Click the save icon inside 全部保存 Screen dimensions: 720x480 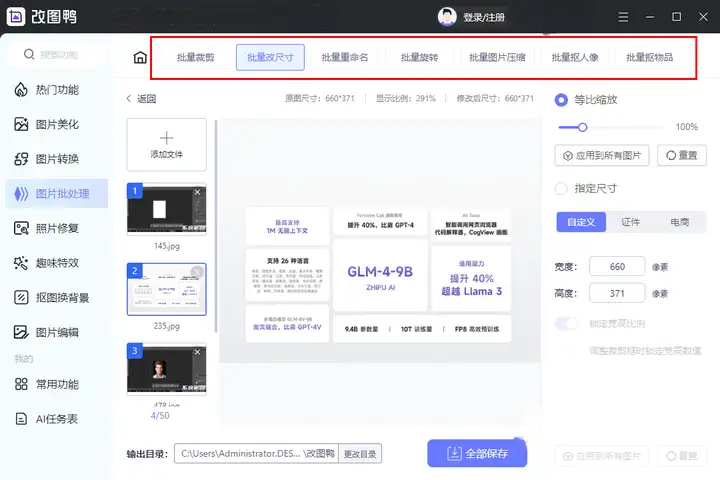tap(454, 453)
